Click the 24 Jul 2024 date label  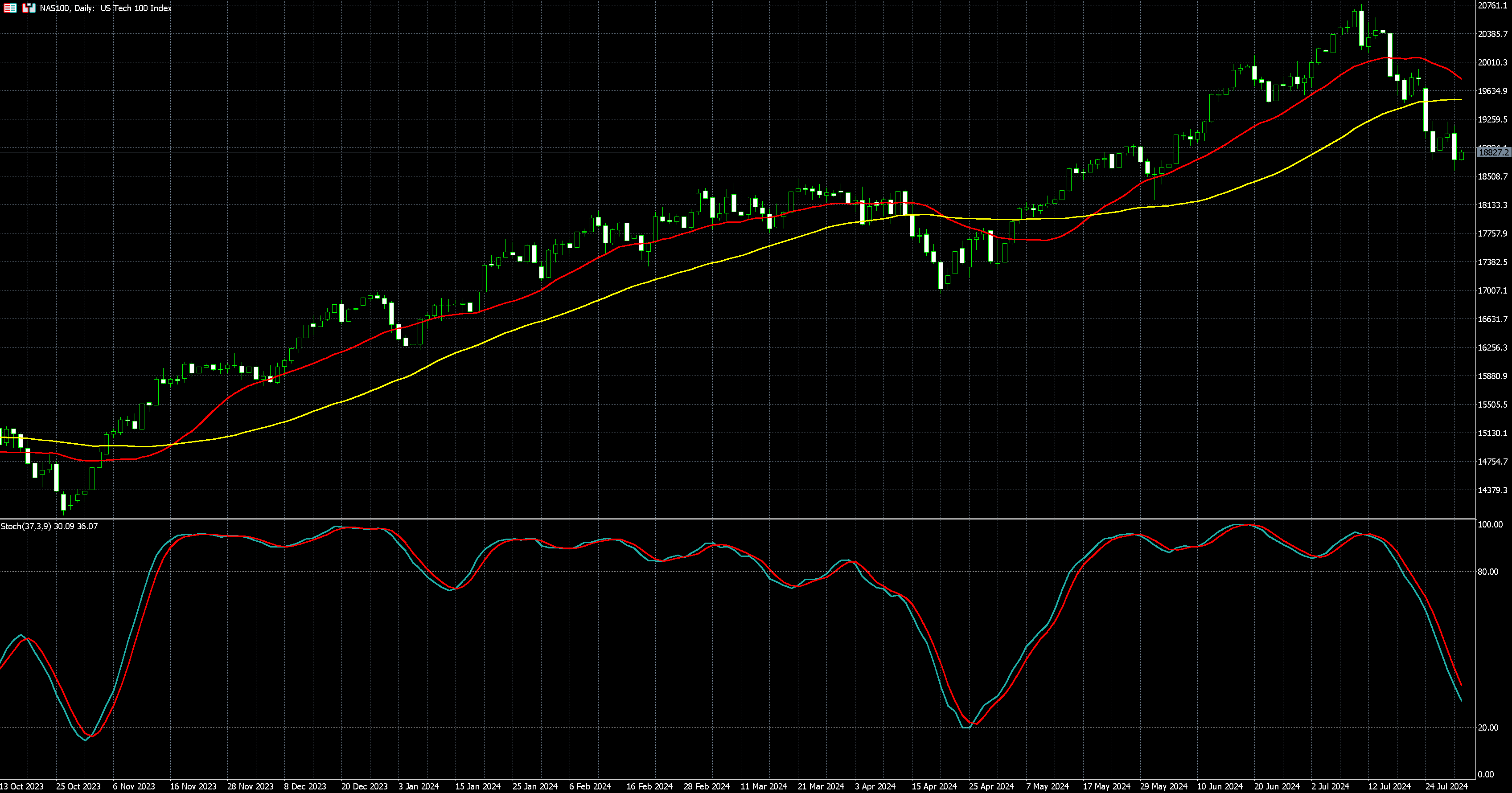(x=1446, y=786)
